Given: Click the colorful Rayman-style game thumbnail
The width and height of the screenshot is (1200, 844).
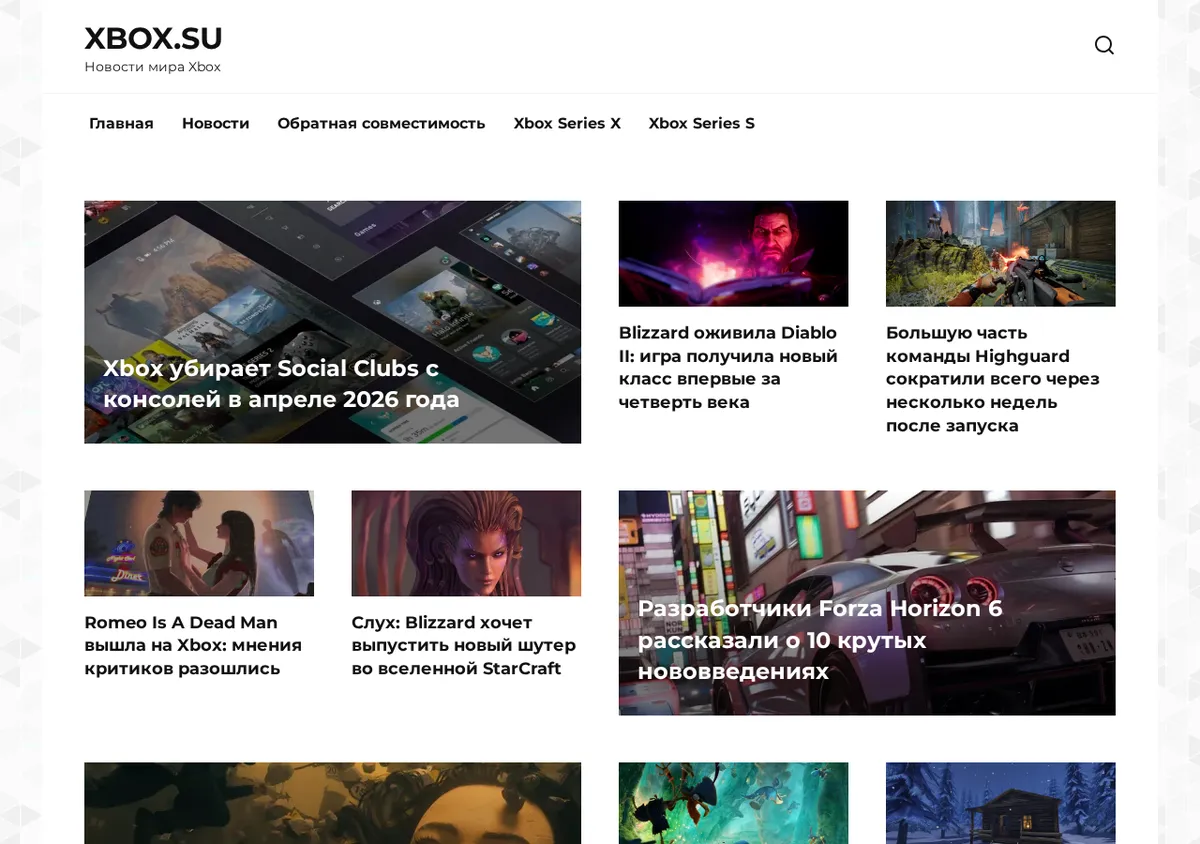Looking at the screenshot, I should (x=733, y=803).
